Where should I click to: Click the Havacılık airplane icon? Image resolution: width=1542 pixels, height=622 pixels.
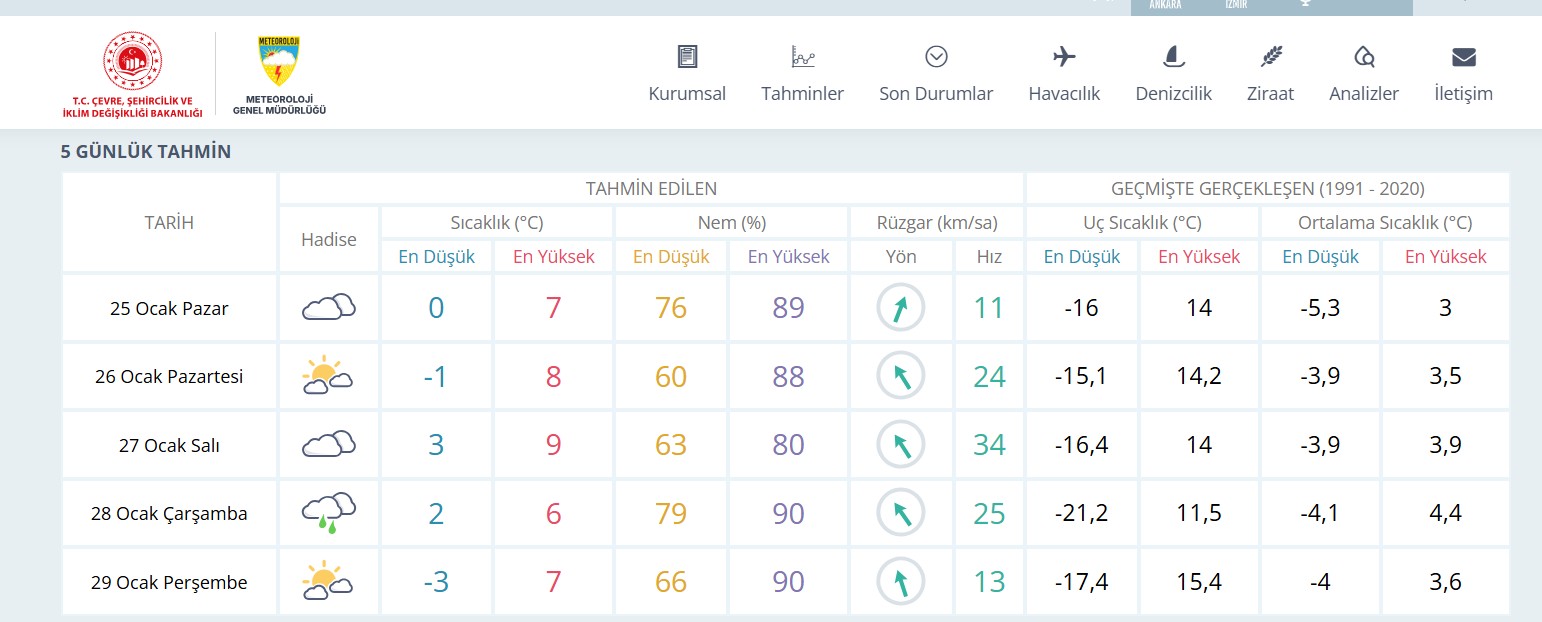[1064, 57]
